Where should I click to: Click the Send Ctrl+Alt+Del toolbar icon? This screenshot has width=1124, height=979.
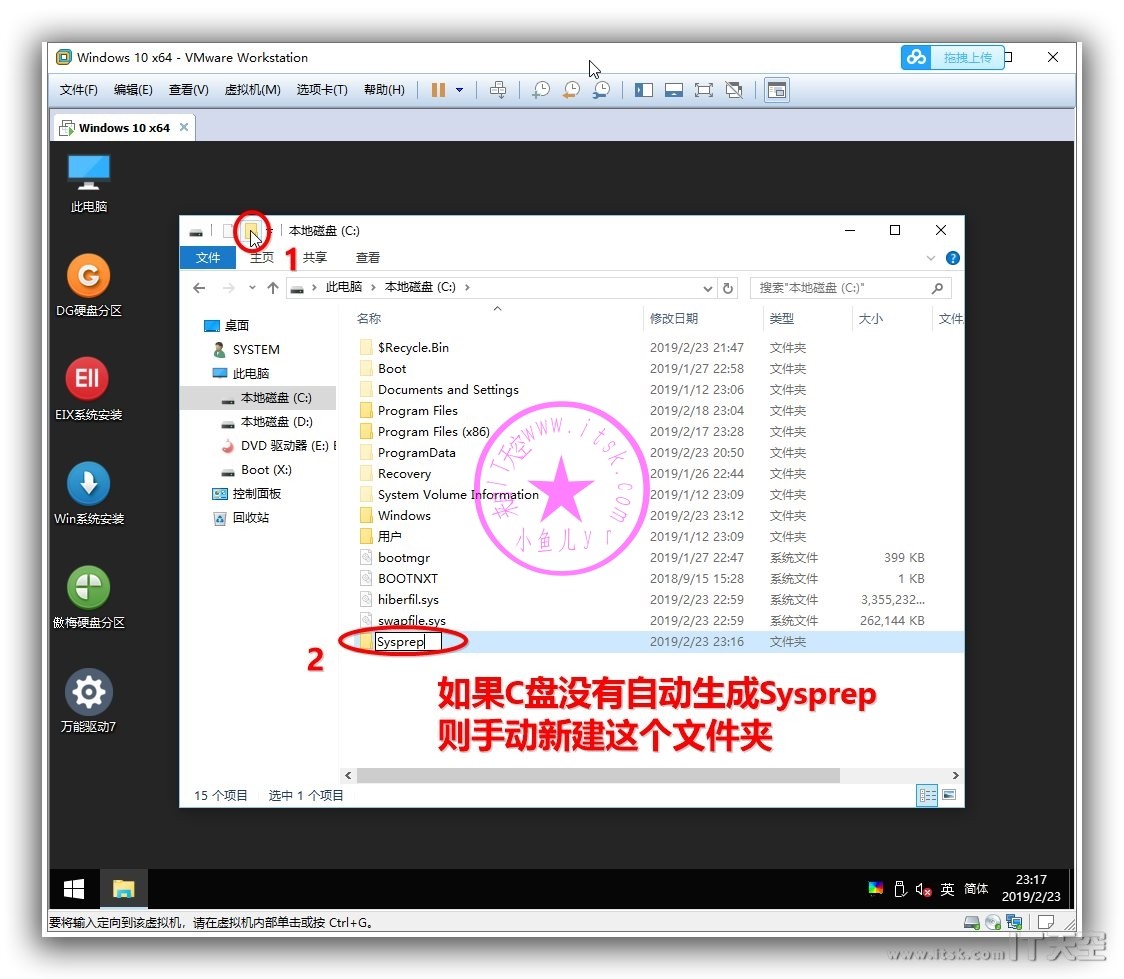click(x=497, y=90)
